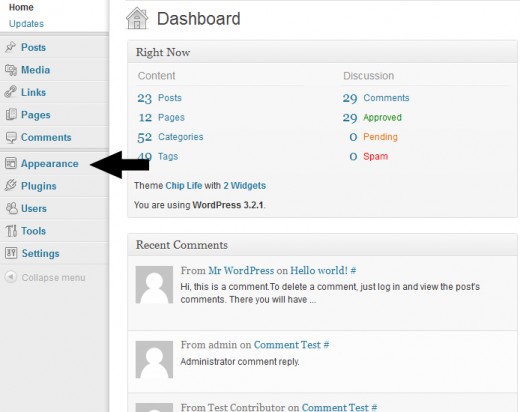The height and width of the screenshot is (412, 520).
Task: Click the Users icon in sidebar
Action: pyautogui.click(x=11, y=208)
